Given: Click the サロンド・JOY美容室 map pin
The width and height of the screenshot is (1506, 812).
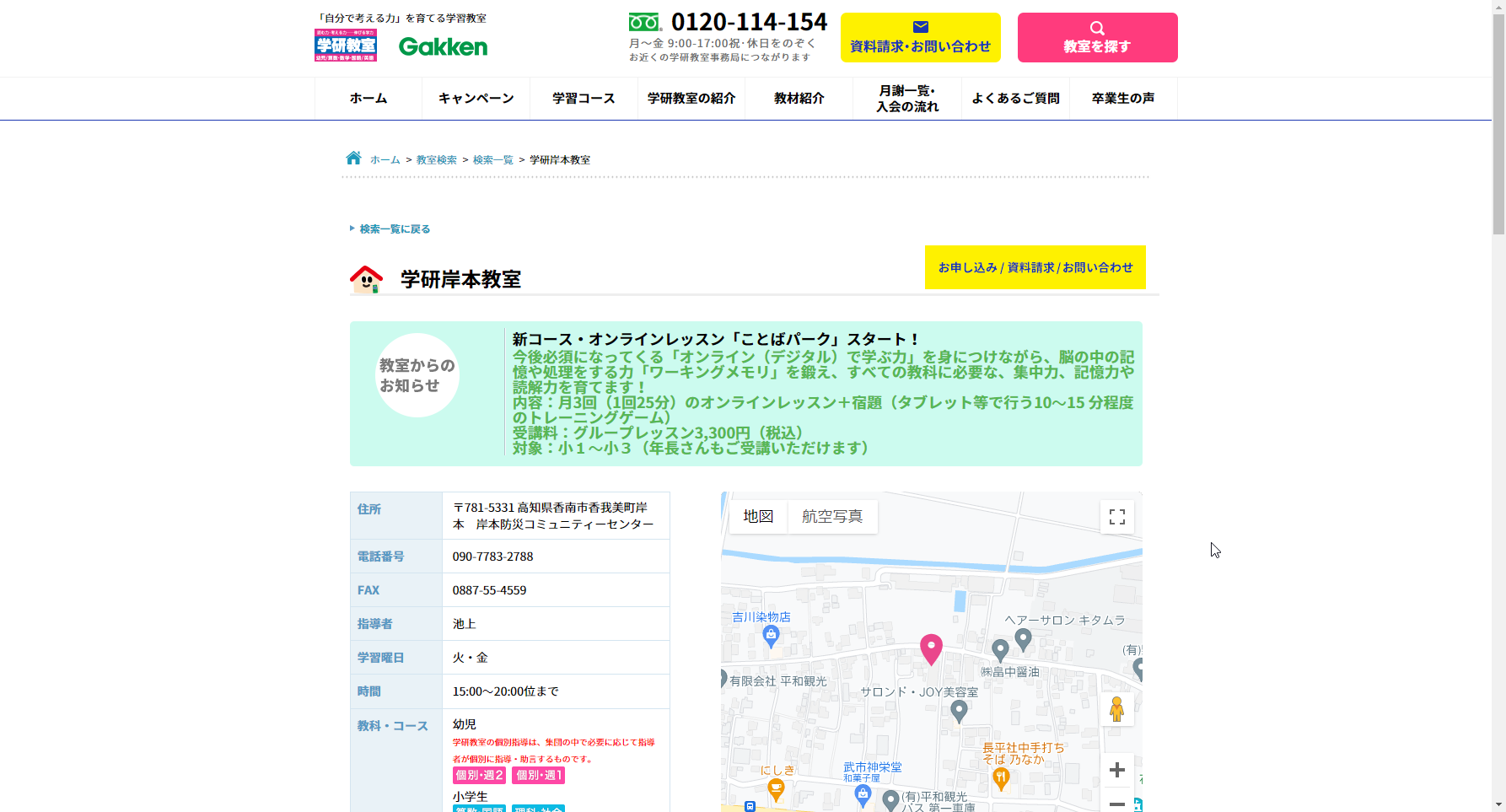Looking at the screenshot, I should pos(959,712).
